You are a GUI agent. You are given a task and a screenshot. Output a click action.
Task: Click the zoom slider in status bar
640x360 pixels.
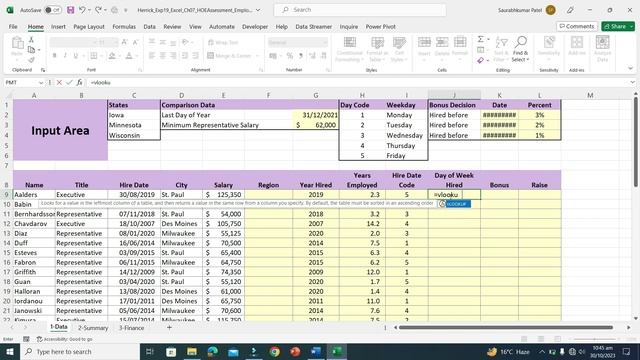595,339
